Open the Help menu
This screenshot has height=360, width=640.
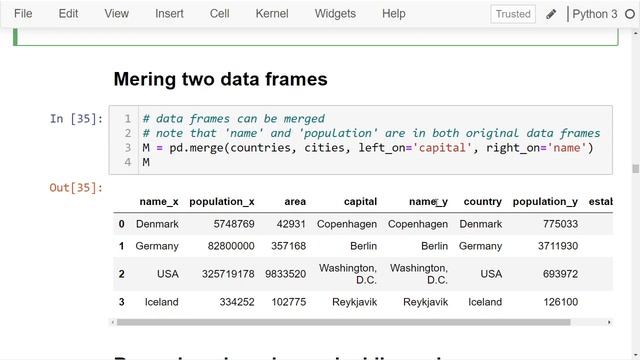(x=393, y=13)
